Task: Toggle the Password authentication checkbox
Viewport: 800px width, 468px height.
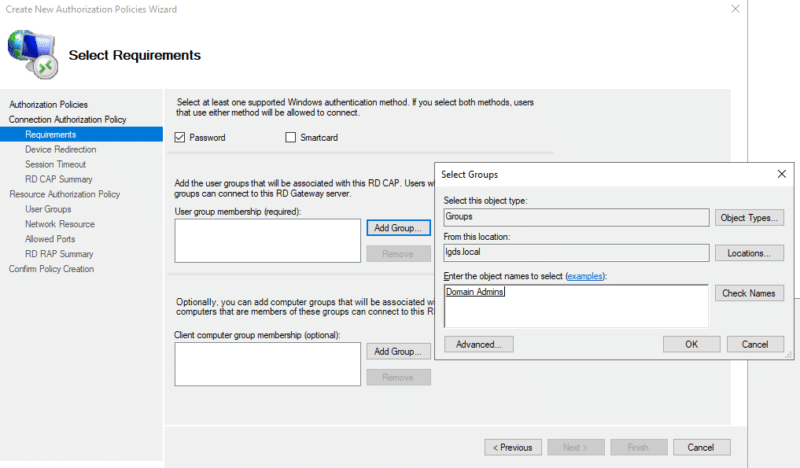Action: (180, 137)
